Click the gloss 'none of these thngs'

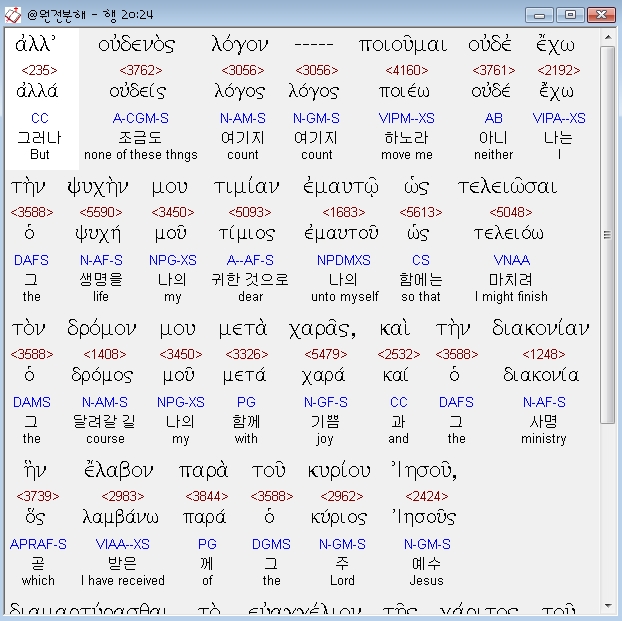[x=141, y=154]
